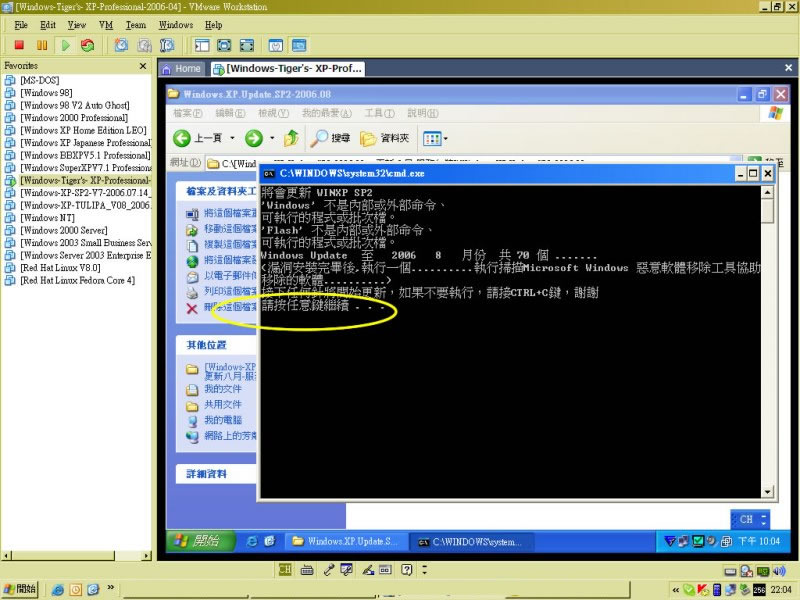Click the Favorites horizontal scrollbar right arrow
Screen dimensions: 800x600
(147, 555)
